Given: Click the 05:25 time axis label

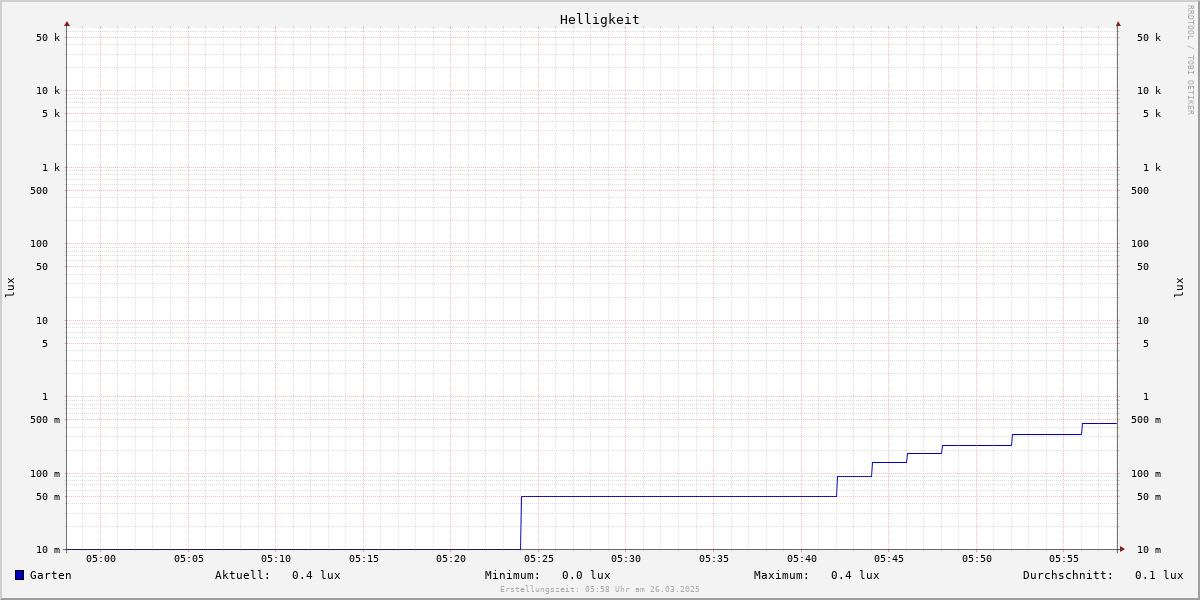Looking at the screenshot, I should click(539, 559).
